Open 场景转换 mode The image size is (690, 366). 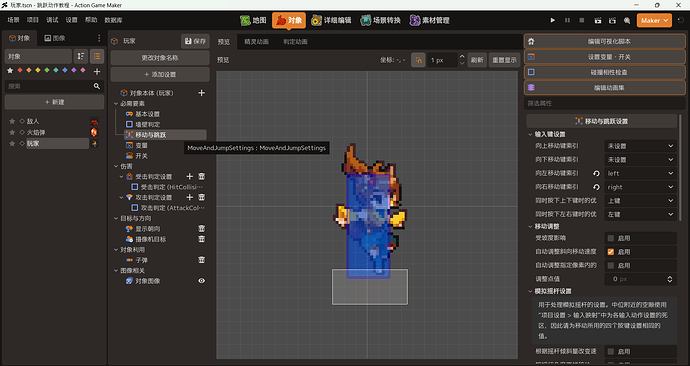381,20
